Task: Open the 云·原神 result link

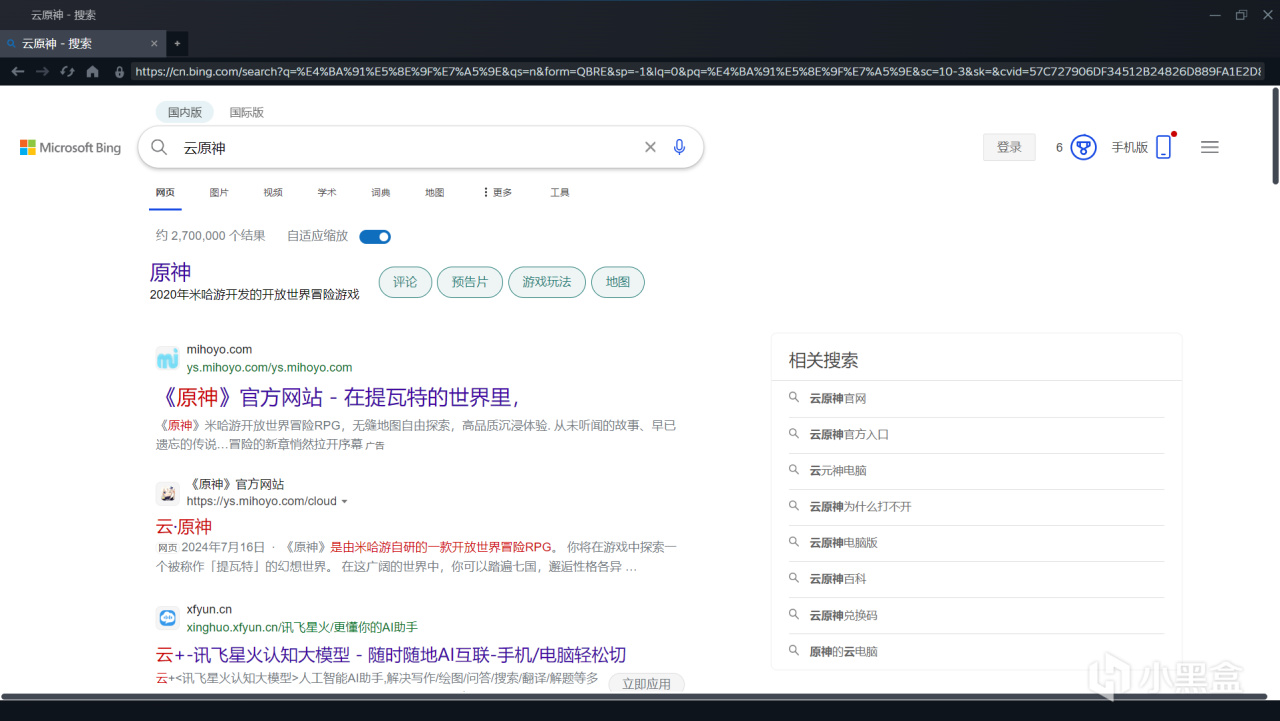Action: tap(184, 526)
